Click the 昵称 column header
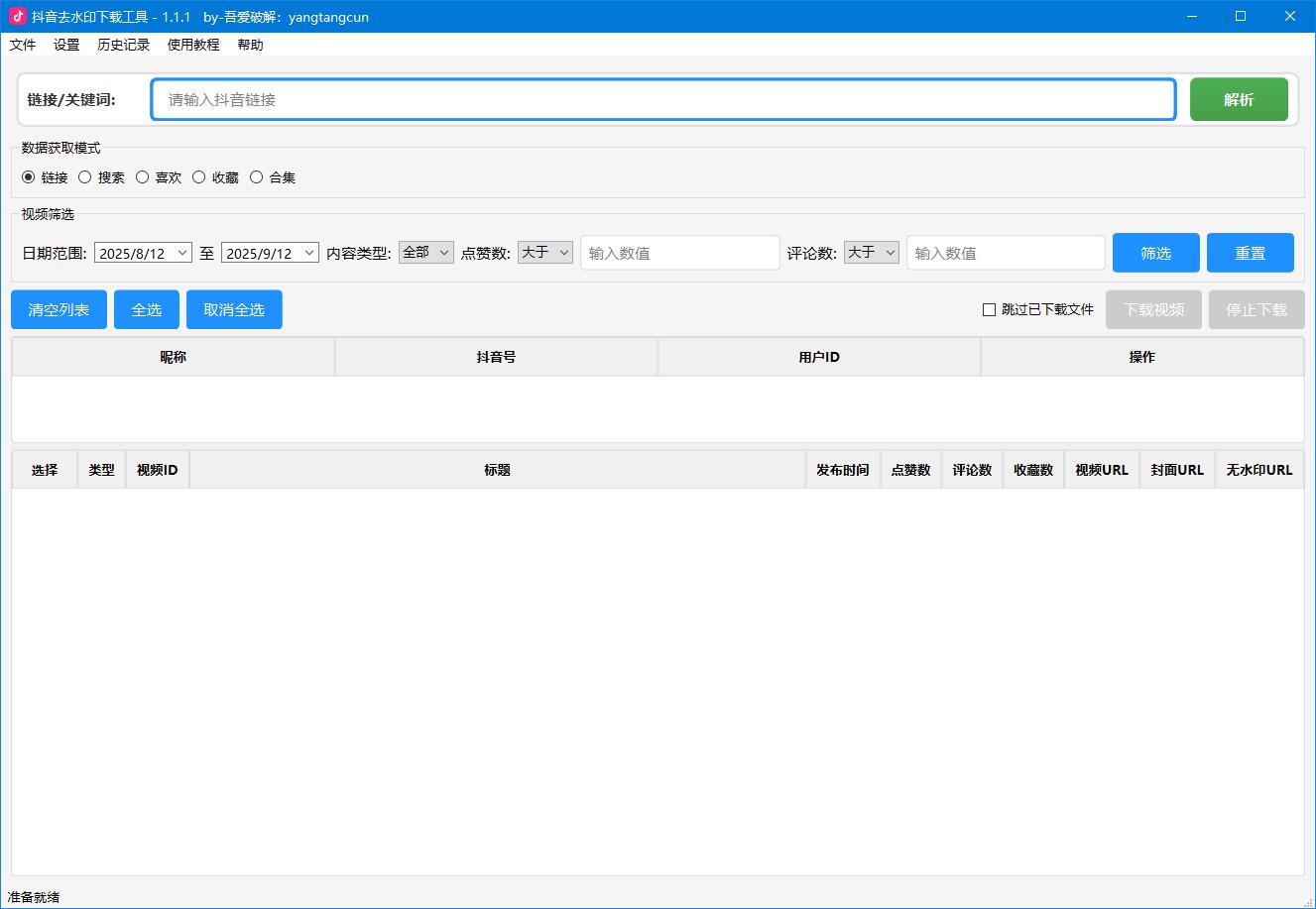This screenshot has height=909, width=1316. point(174,357)
